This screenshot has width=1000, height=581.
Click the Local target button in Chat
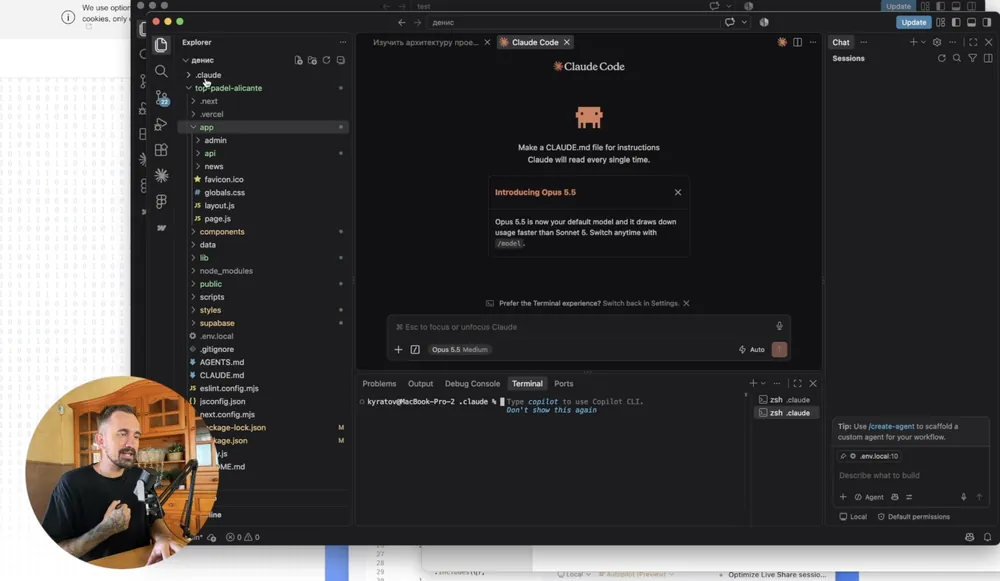point(853,517)
